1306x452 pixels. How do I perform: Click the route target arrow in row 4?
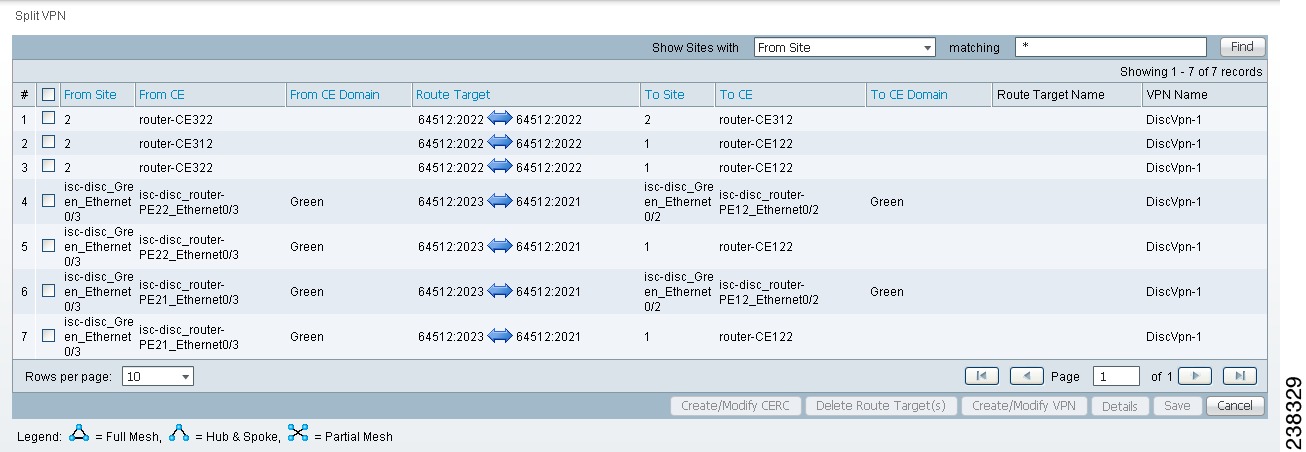[499, 201]
